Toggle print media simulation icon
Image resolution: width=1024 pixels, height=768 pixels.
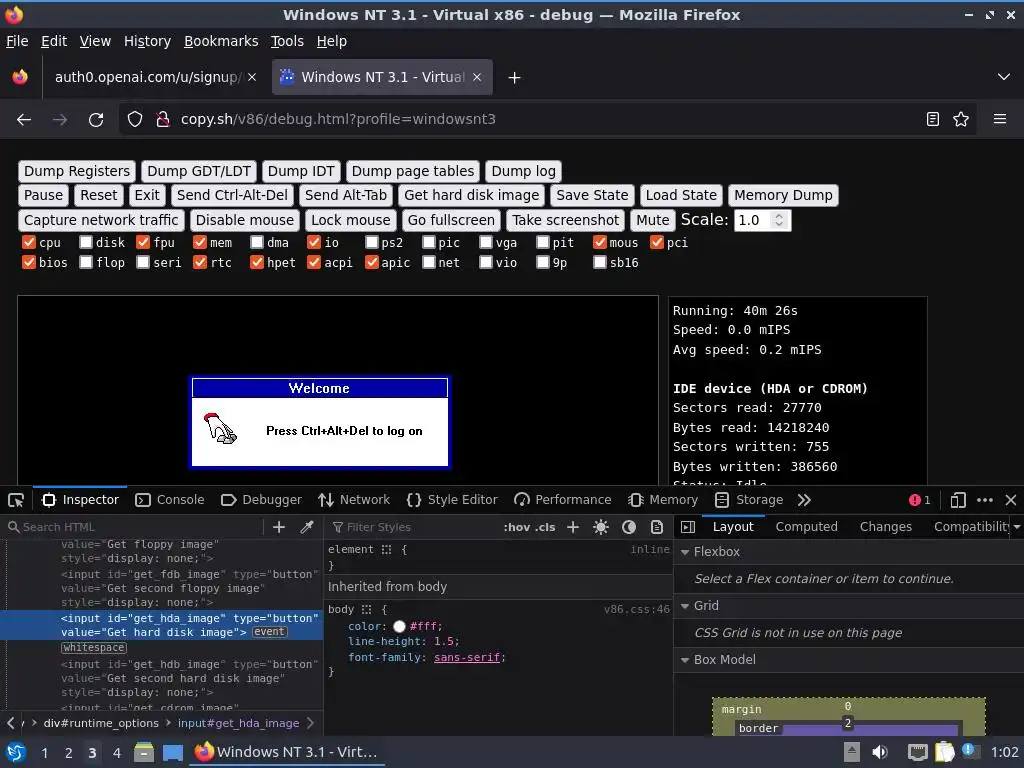[657, 527]
